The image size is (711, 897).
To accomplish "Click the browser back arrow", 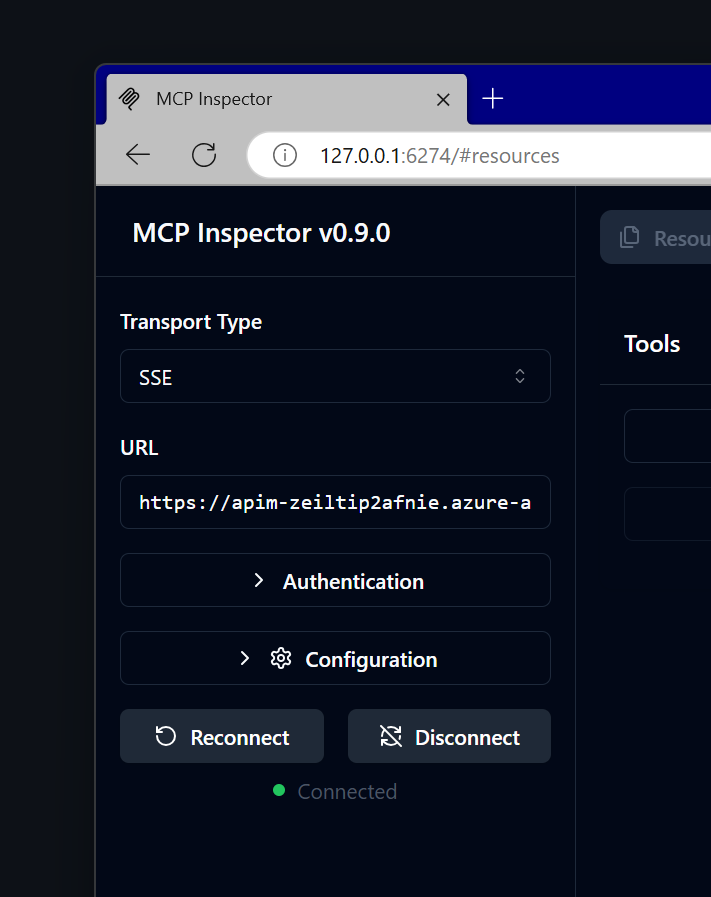I will tap(137, 155).
